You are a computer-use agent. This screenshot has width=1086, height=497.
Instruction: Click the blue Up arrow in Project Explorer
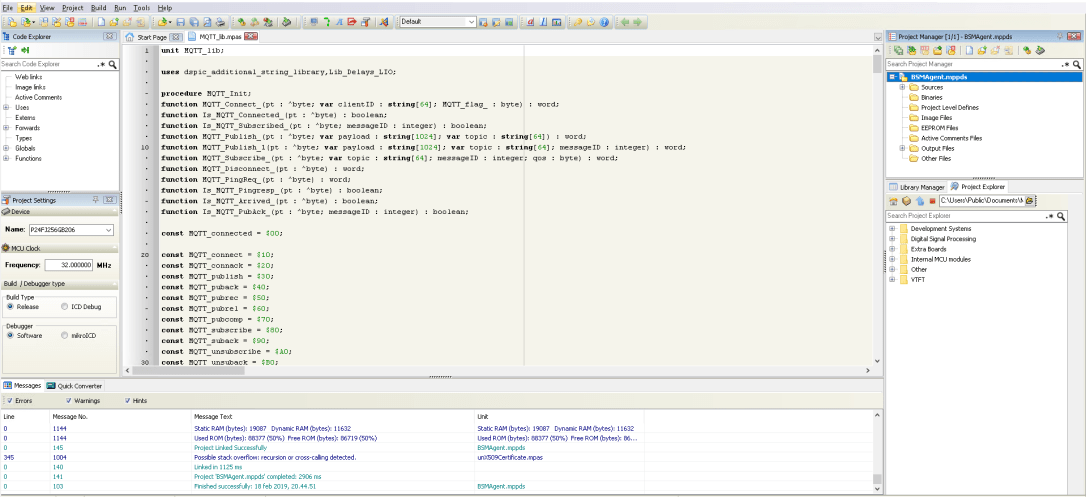point(919,201)
